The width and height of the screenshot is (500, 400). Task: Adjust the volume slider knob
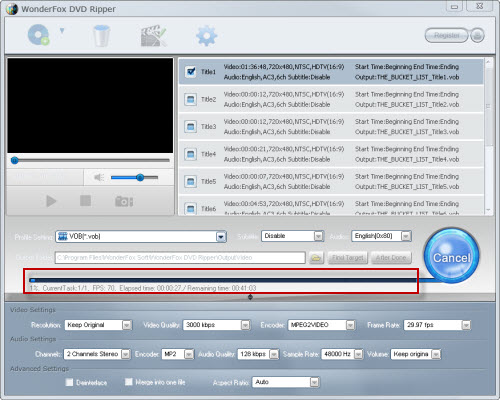click(140, 177)
